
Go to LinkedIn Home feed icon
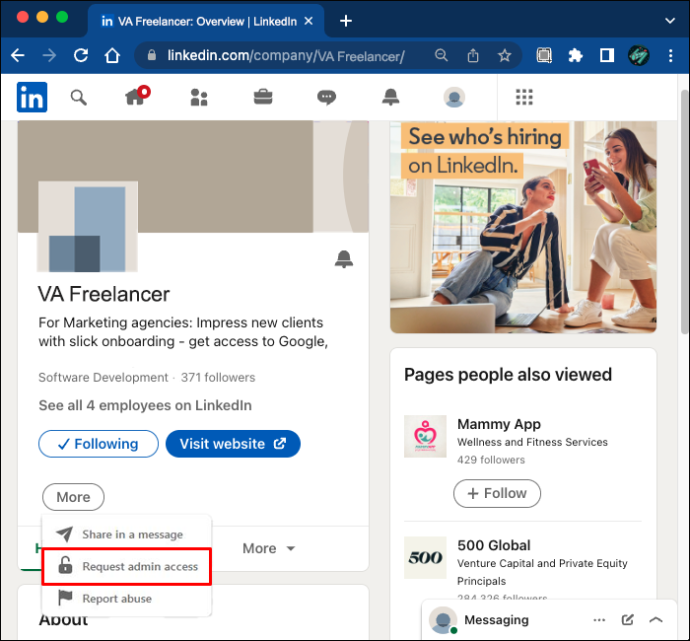click(137, 96)
